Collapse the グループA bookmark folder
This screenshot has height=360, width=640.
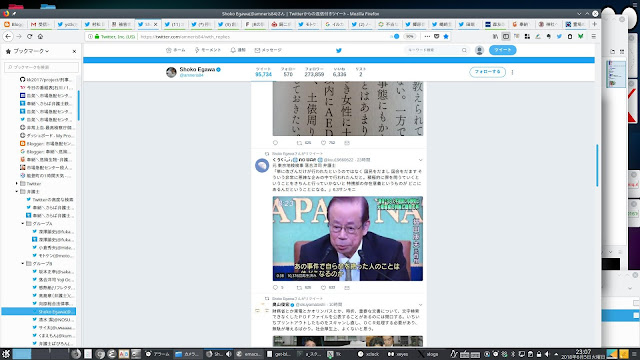tap(23, 223)
